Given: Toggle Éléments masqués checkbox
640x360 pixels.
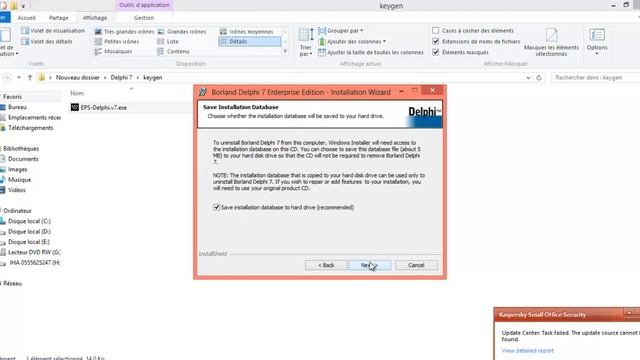Looking at the screenshot, I should click(436, 52).
